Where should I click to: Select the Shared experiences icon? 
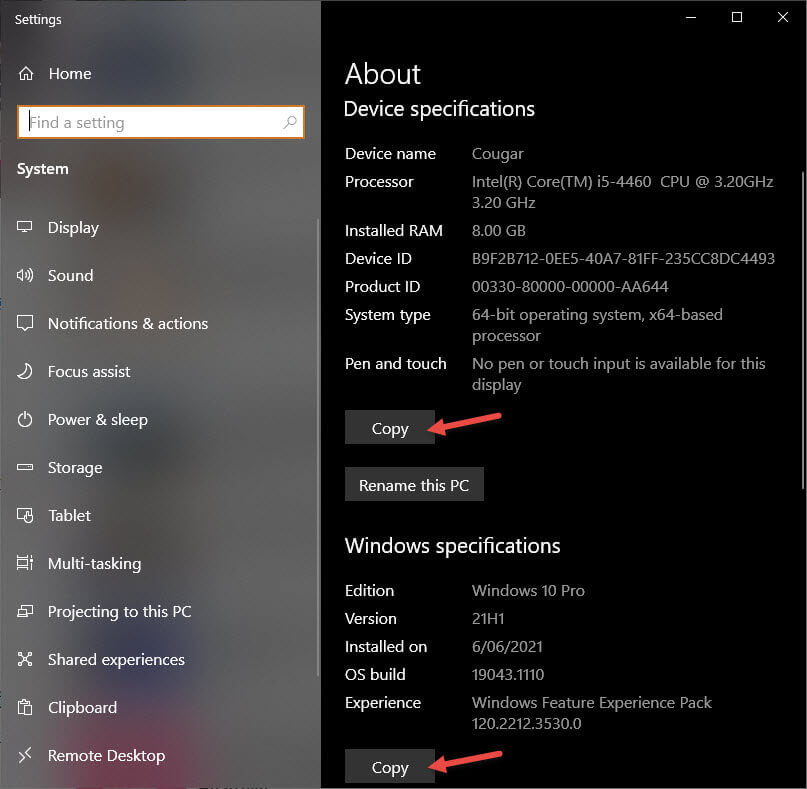point(24,659)
